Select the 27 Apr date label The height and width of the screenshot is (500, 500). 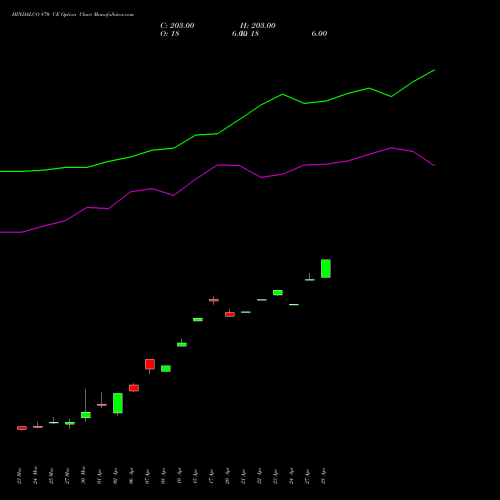click(x=308, y=477)
